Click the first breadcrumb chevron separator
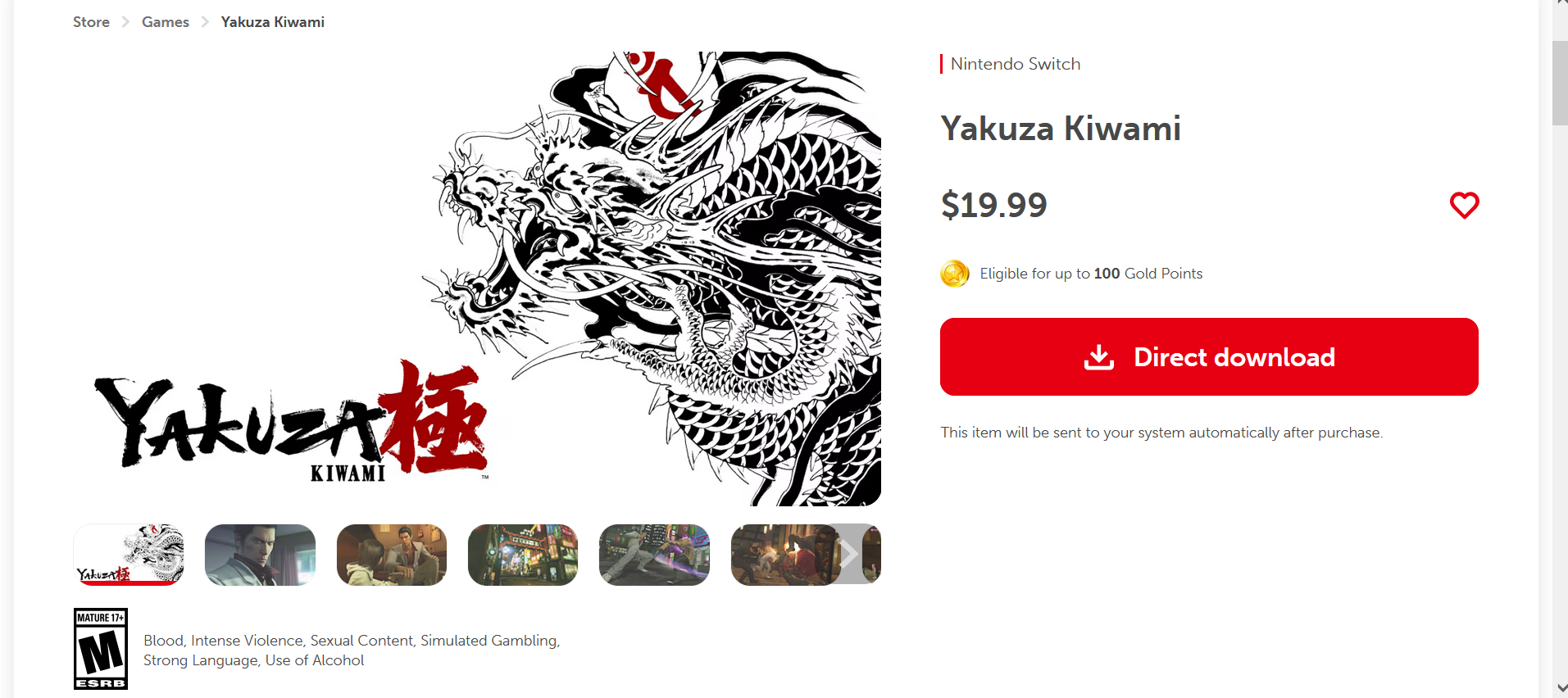This screenshot has width=1568, height=698. coord(125,22)
